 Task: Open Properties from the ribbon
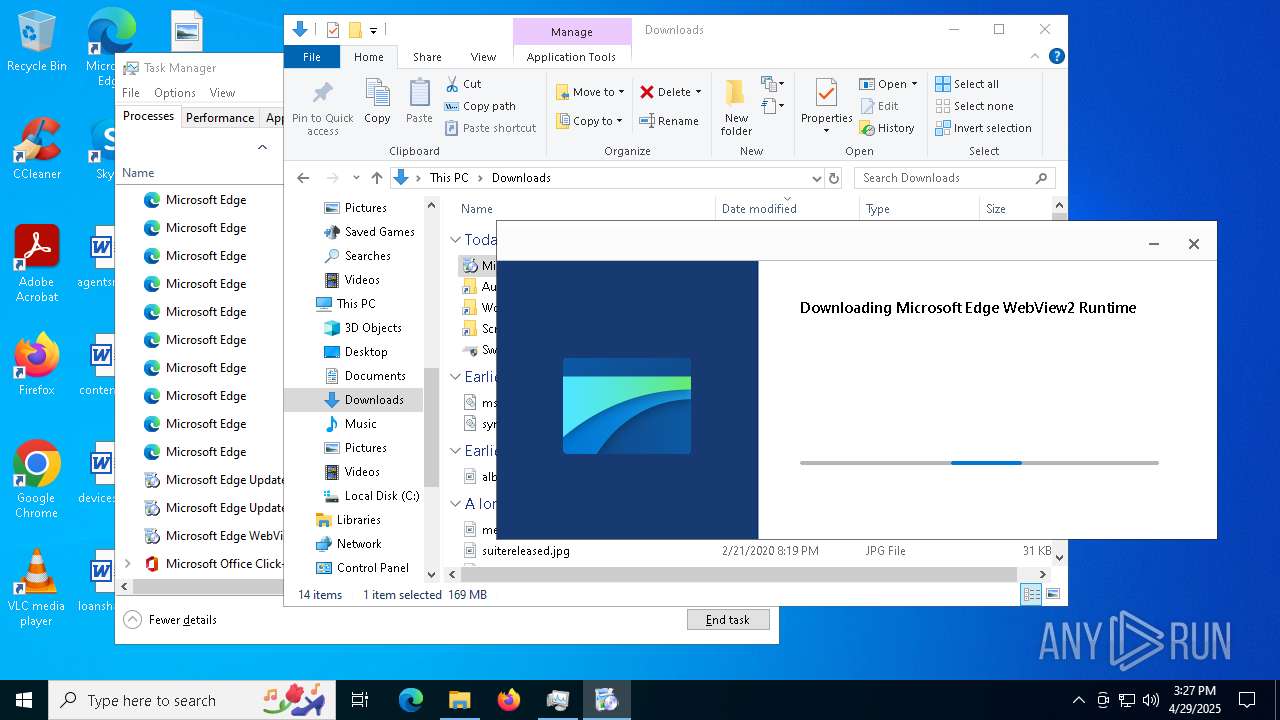point(826,107)
